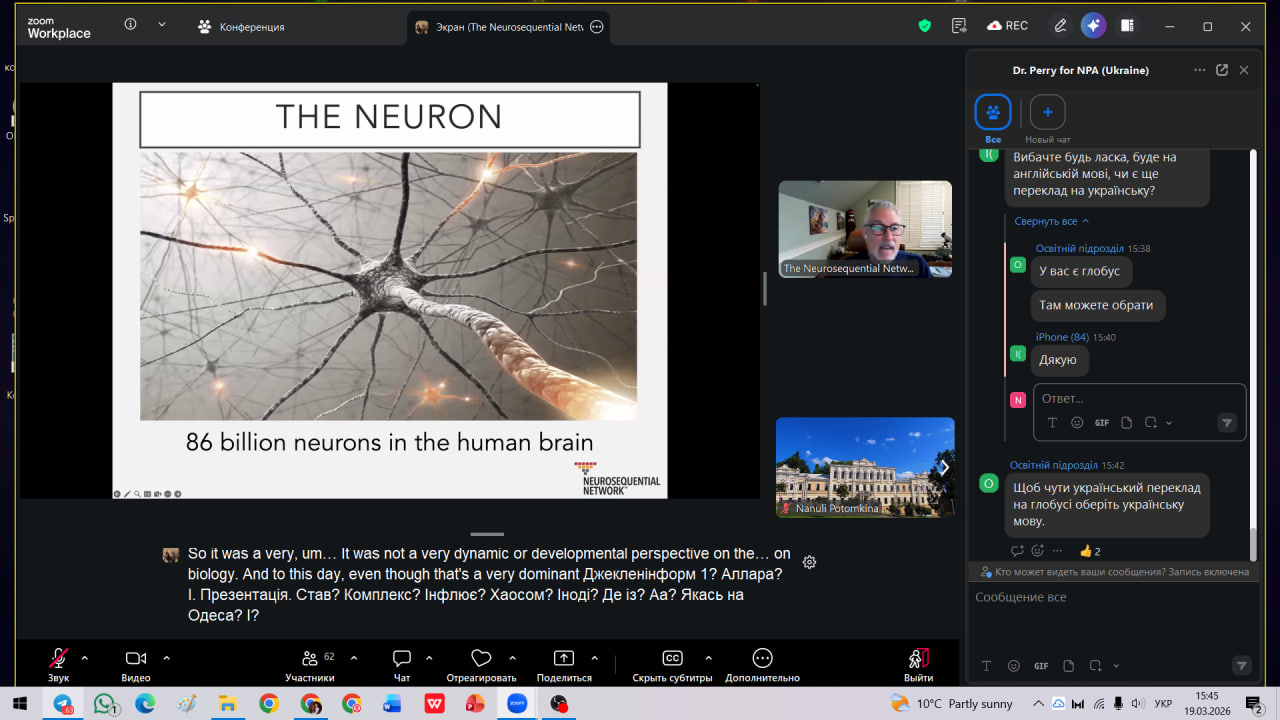The image size is (1280, 720).
Task: Expand audio options arrow next to Звук
Action: click(84, 658)
